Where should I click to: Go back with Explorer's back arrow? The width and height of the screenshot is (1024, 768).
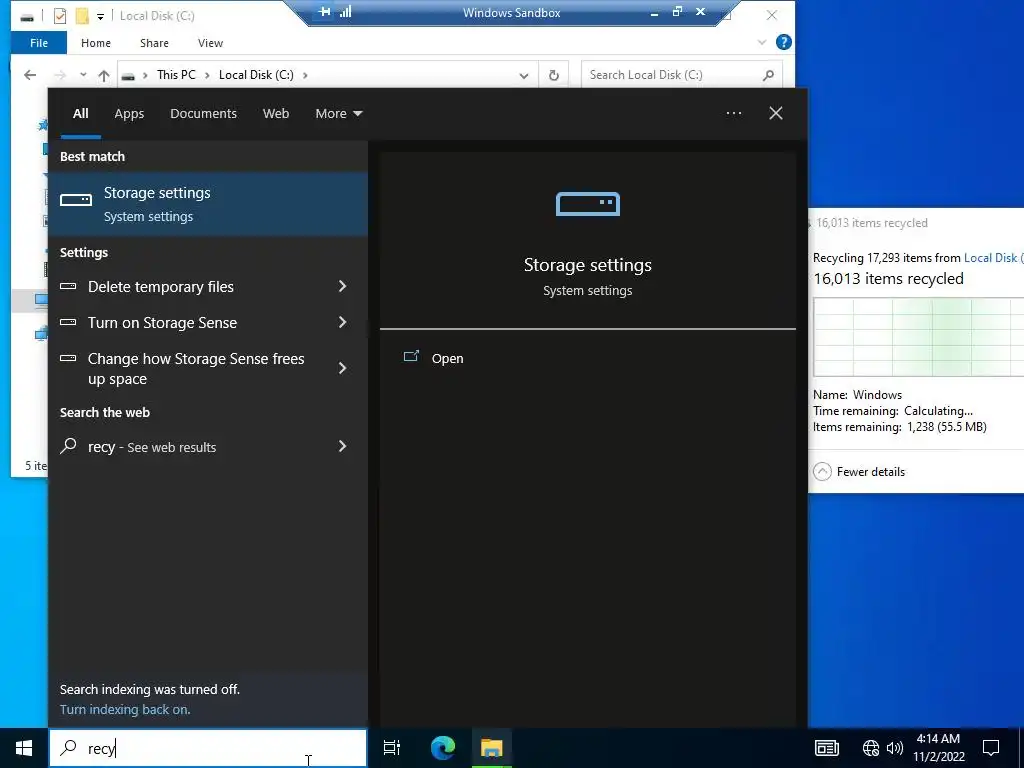point(30,75)
